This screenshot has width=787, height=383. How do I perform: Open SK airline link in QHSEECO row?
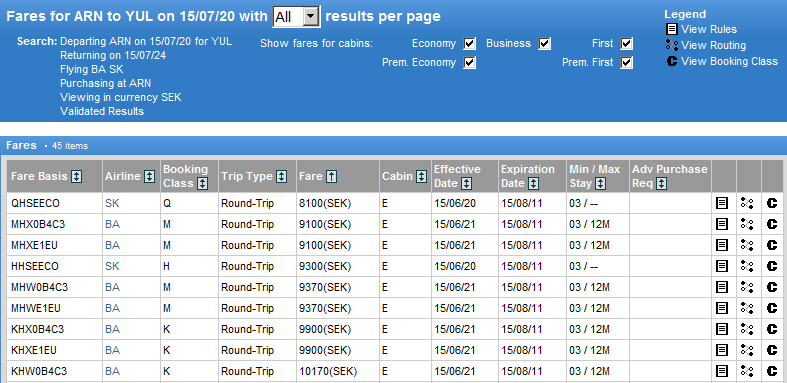(x=112, y=203)
